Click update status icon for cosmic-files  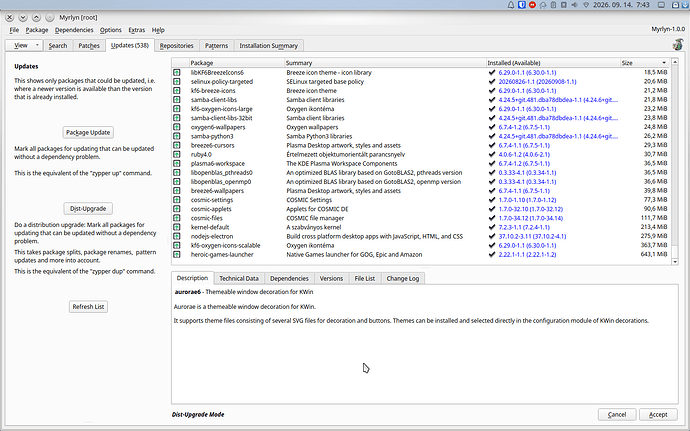point(176,218)
